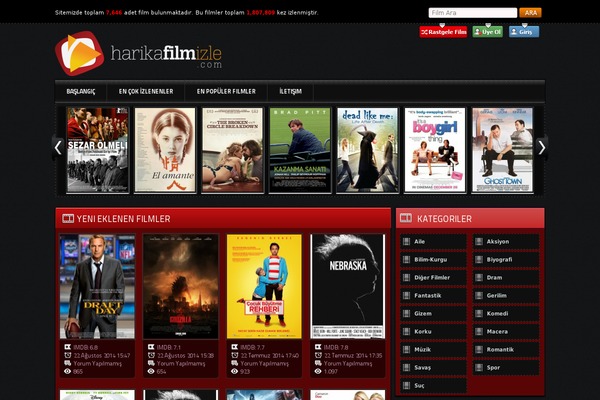This screenshot has height=400, width=600.
Task: Go to EN POPÜLER FILMLER menu item
Action: tap(226, 91)
